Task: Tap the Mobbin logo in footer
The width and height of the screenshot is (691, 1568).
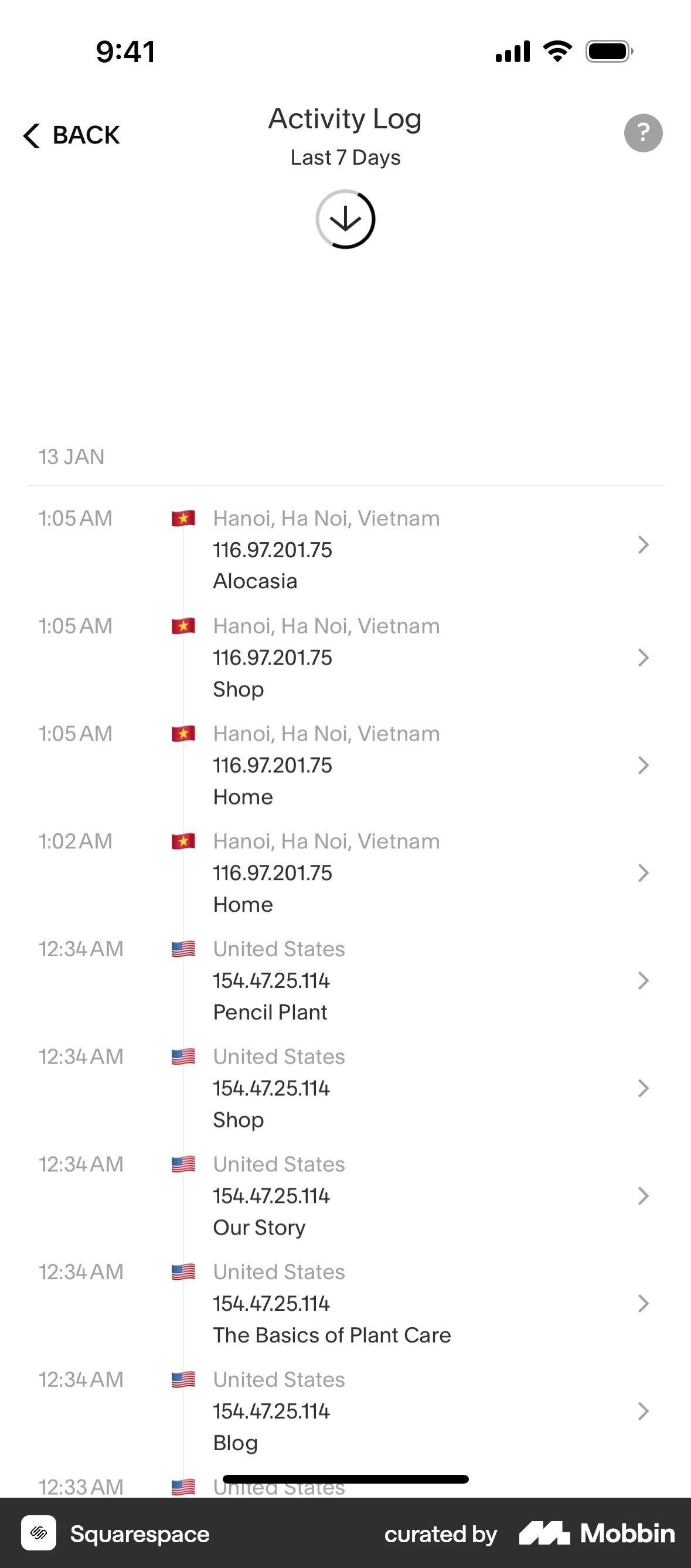Action: click(597, 1533)
